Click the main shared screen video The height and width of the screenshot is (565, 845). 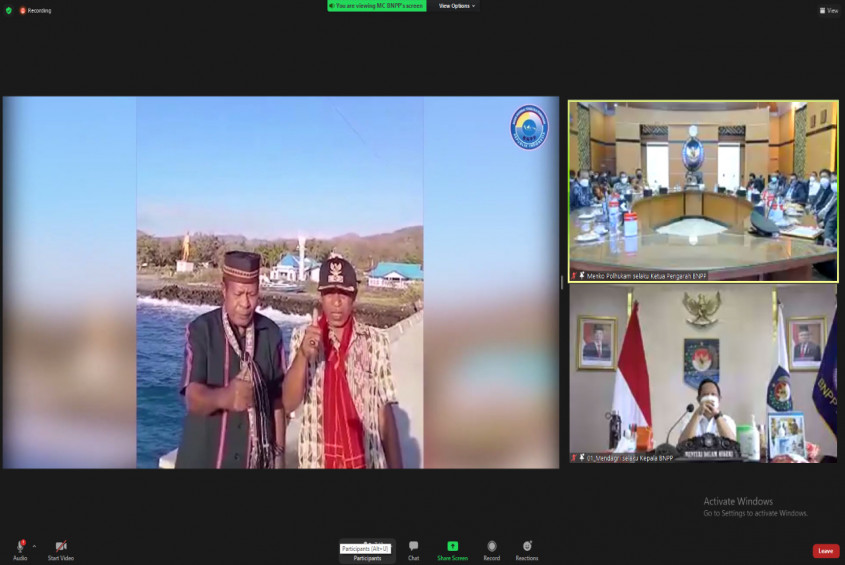pyautogui.click(x=280, y=282)
